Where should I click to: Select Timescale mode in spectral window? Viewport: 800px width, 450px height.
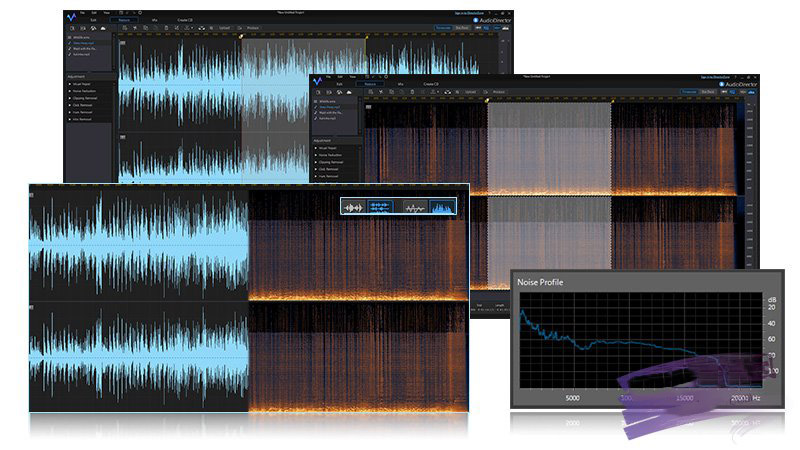click(689, 92)
